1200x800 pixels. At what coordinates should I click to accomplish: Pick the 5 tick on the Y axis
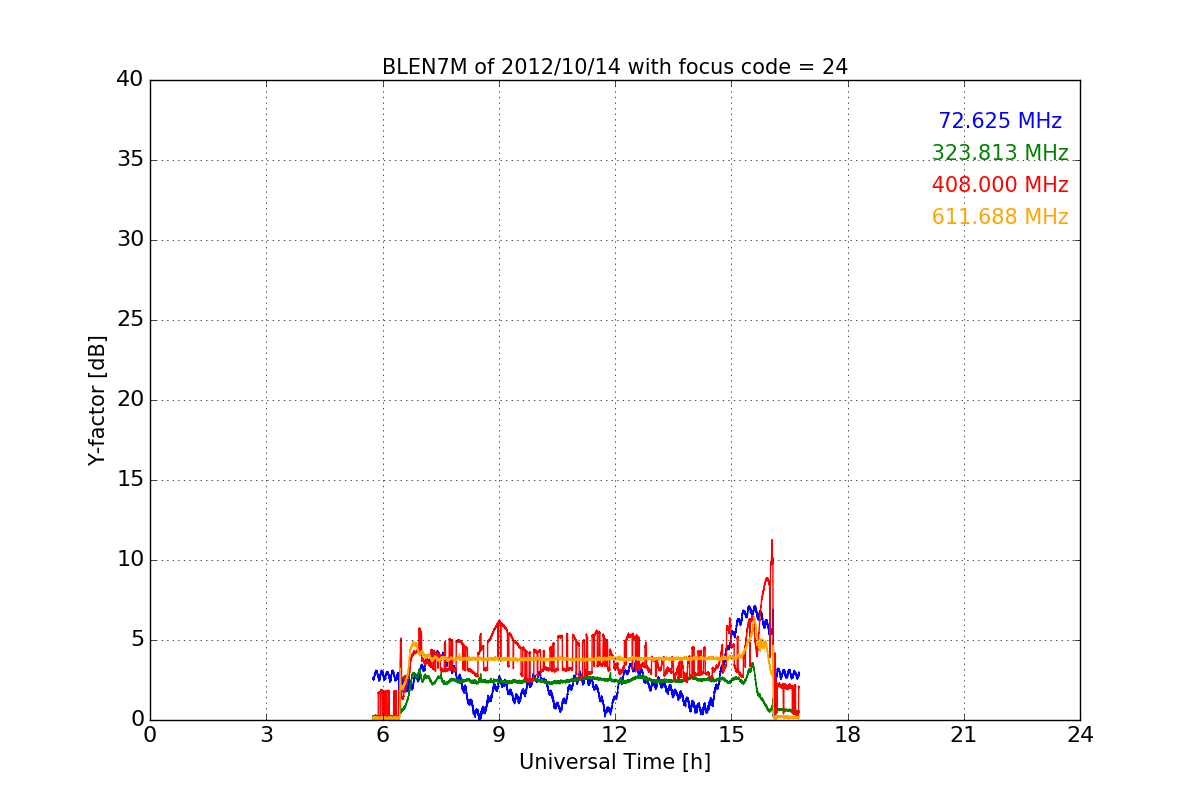[x=137, y=640]
